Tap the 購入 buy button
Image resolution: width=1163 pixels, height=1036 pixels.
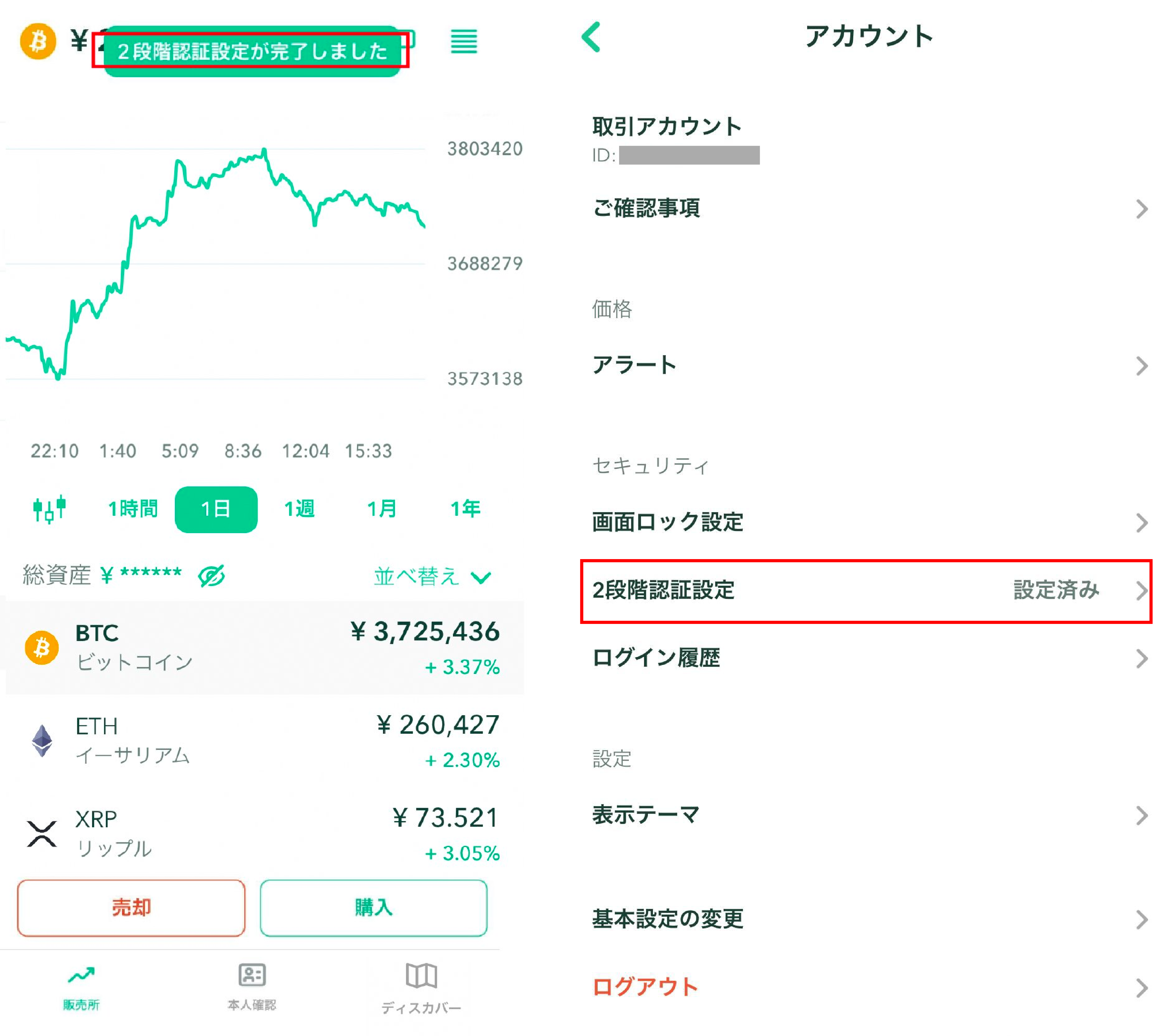coord(373,907)
